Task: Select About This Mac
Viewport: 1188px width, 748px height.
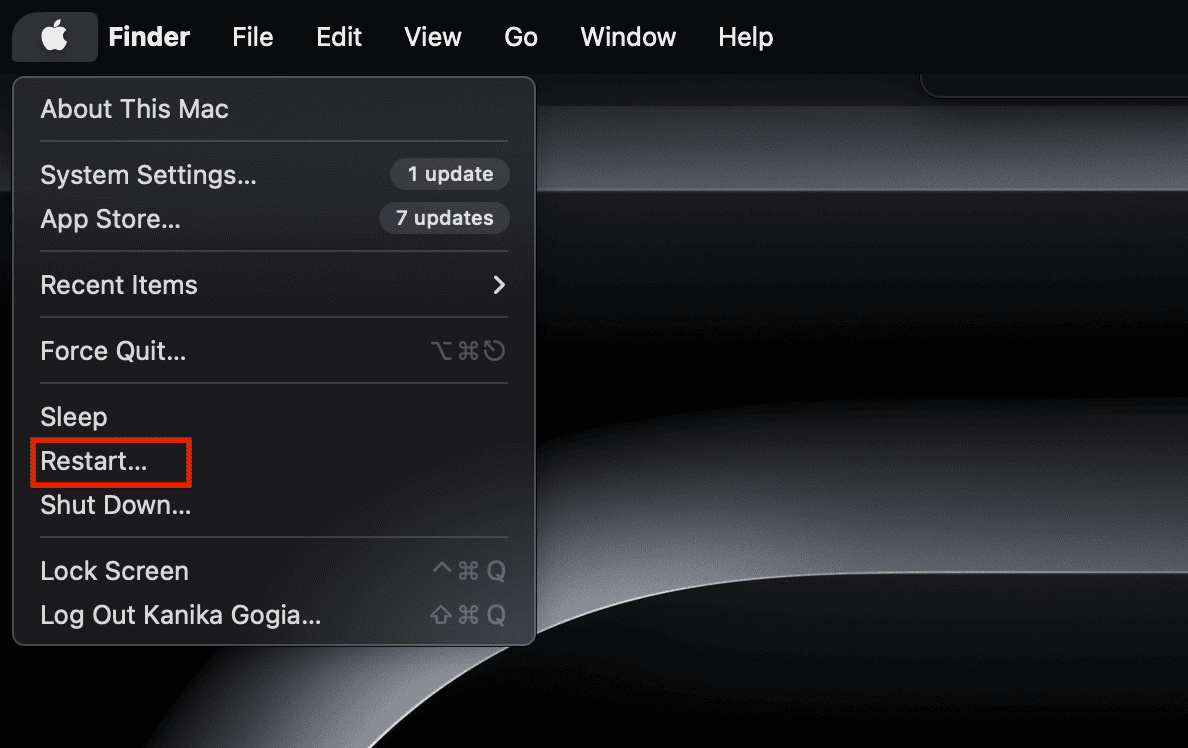Action: 134,109
